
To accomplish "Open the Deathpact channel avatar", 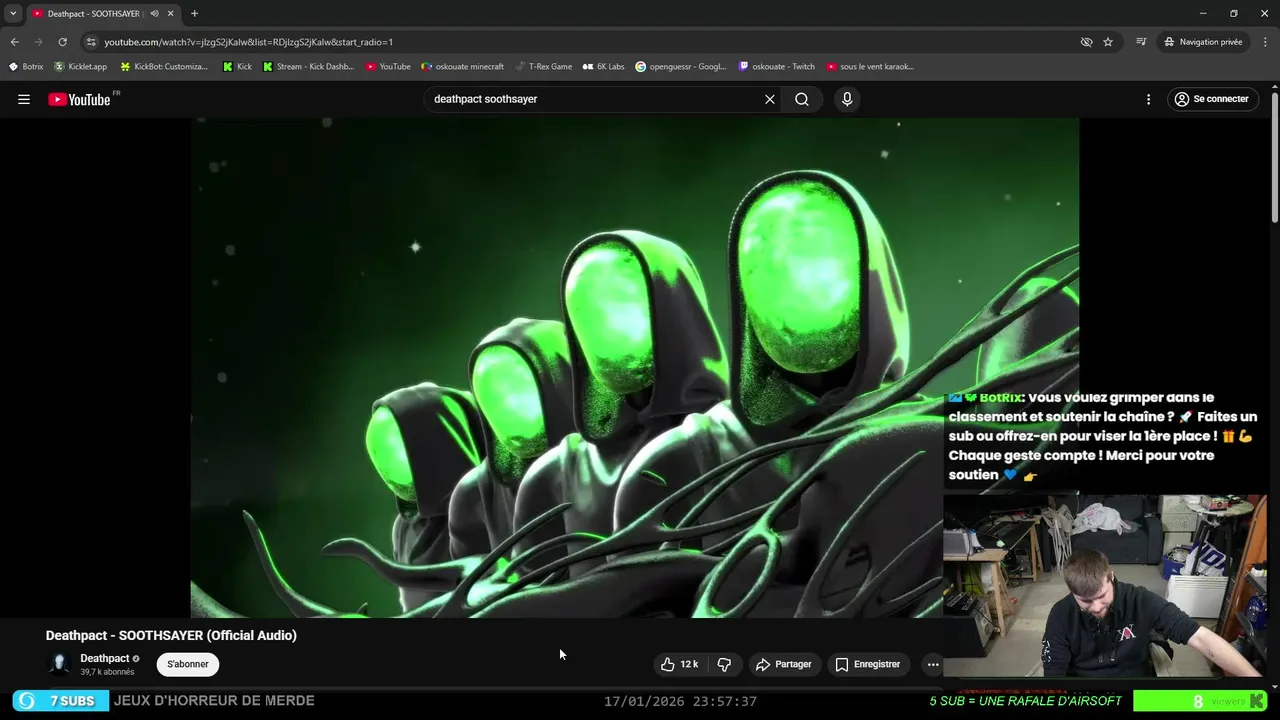I will 59,664.
